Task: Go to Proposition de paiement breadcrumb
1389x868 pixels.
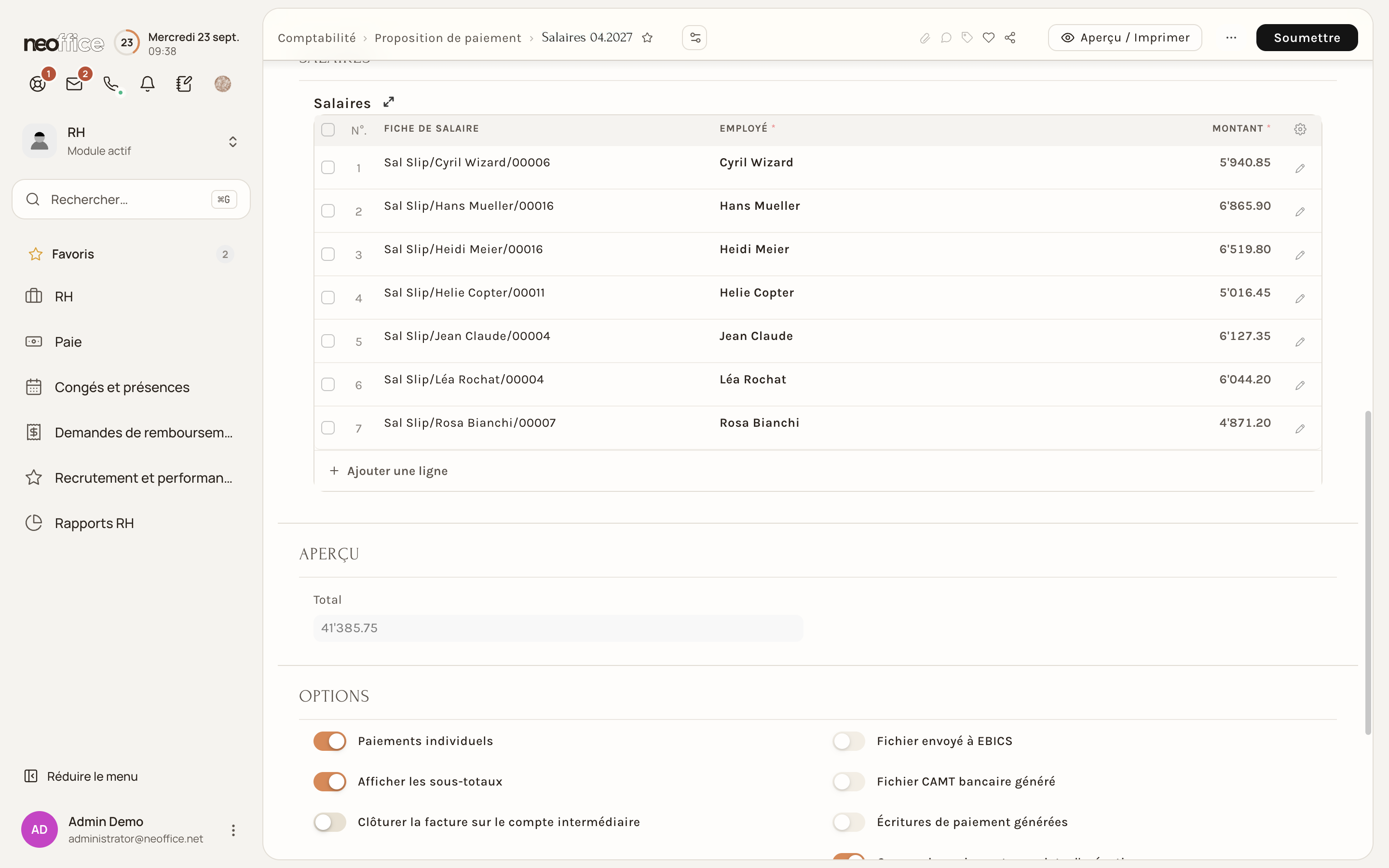Action: click(448, 38)
